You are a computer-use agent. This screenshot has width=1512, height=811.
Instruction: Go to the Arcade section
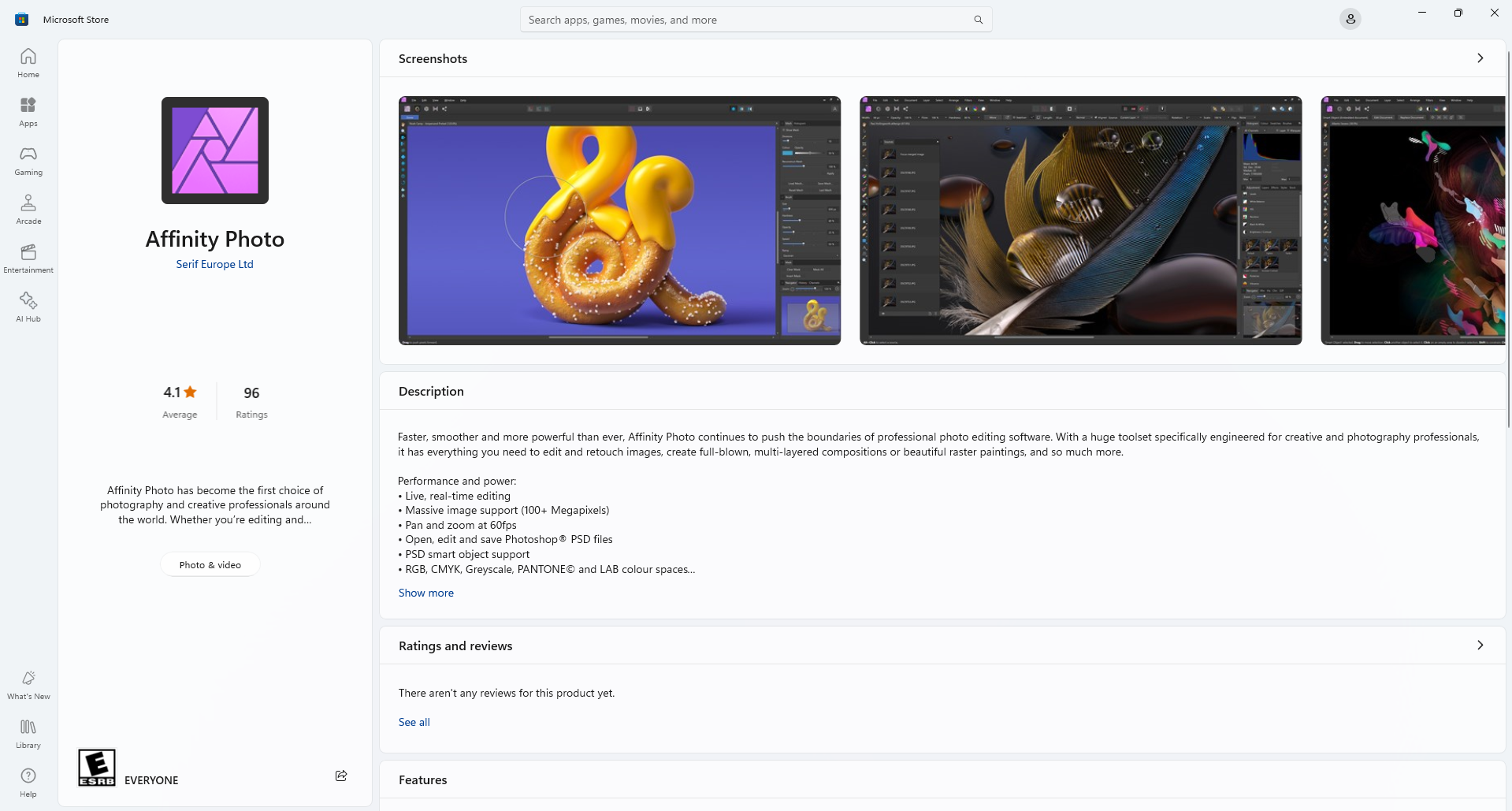28,208
